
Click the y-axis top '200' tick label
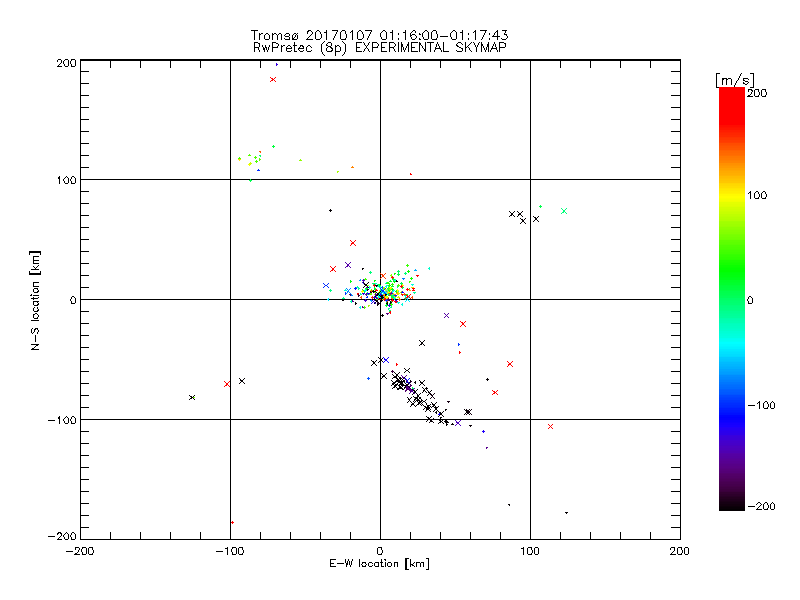pos(66,63)
